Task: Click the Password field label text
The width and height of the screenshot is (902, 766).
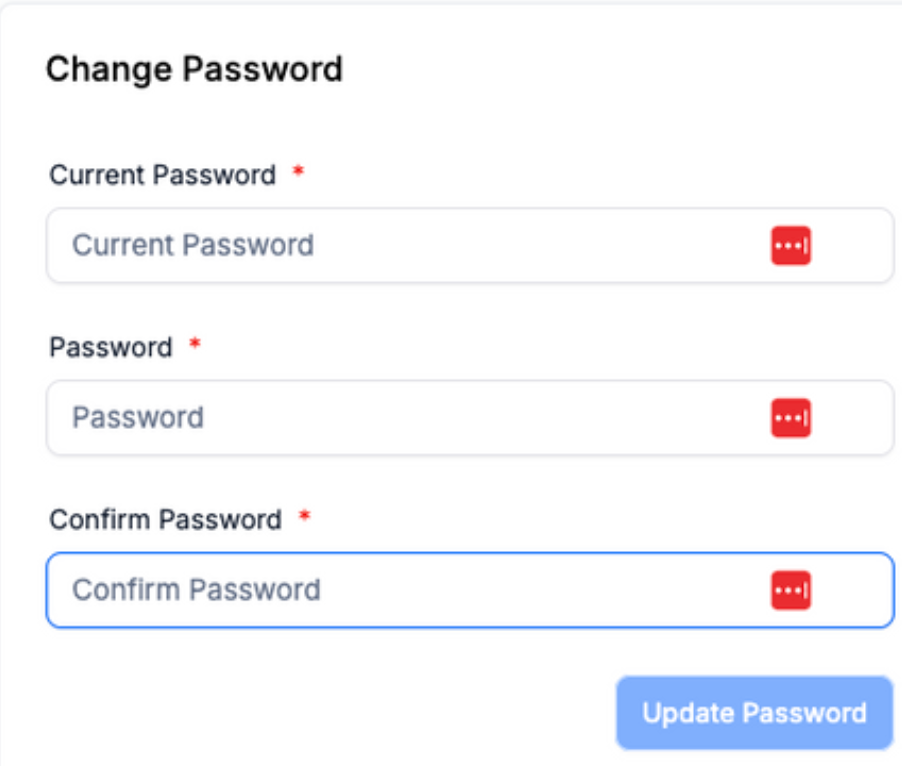Action: pos(111,347)
